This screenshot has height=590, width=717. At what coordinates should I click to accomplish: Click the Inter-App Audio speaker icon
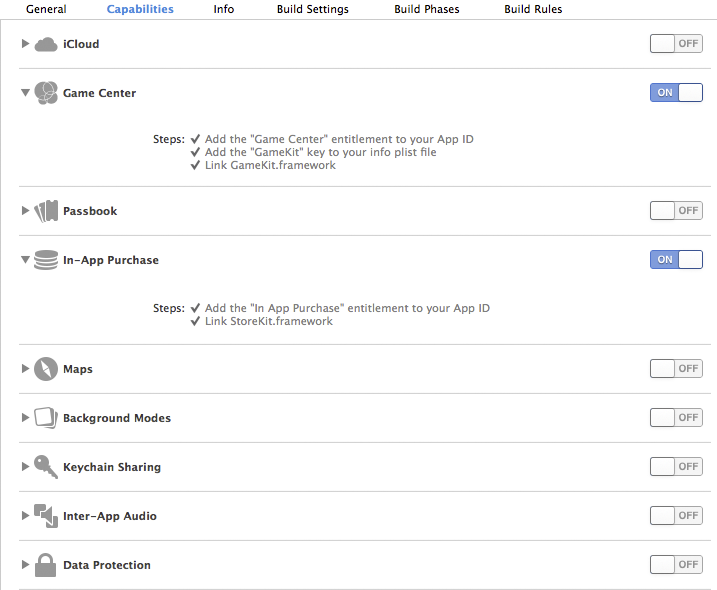point(46,515)
